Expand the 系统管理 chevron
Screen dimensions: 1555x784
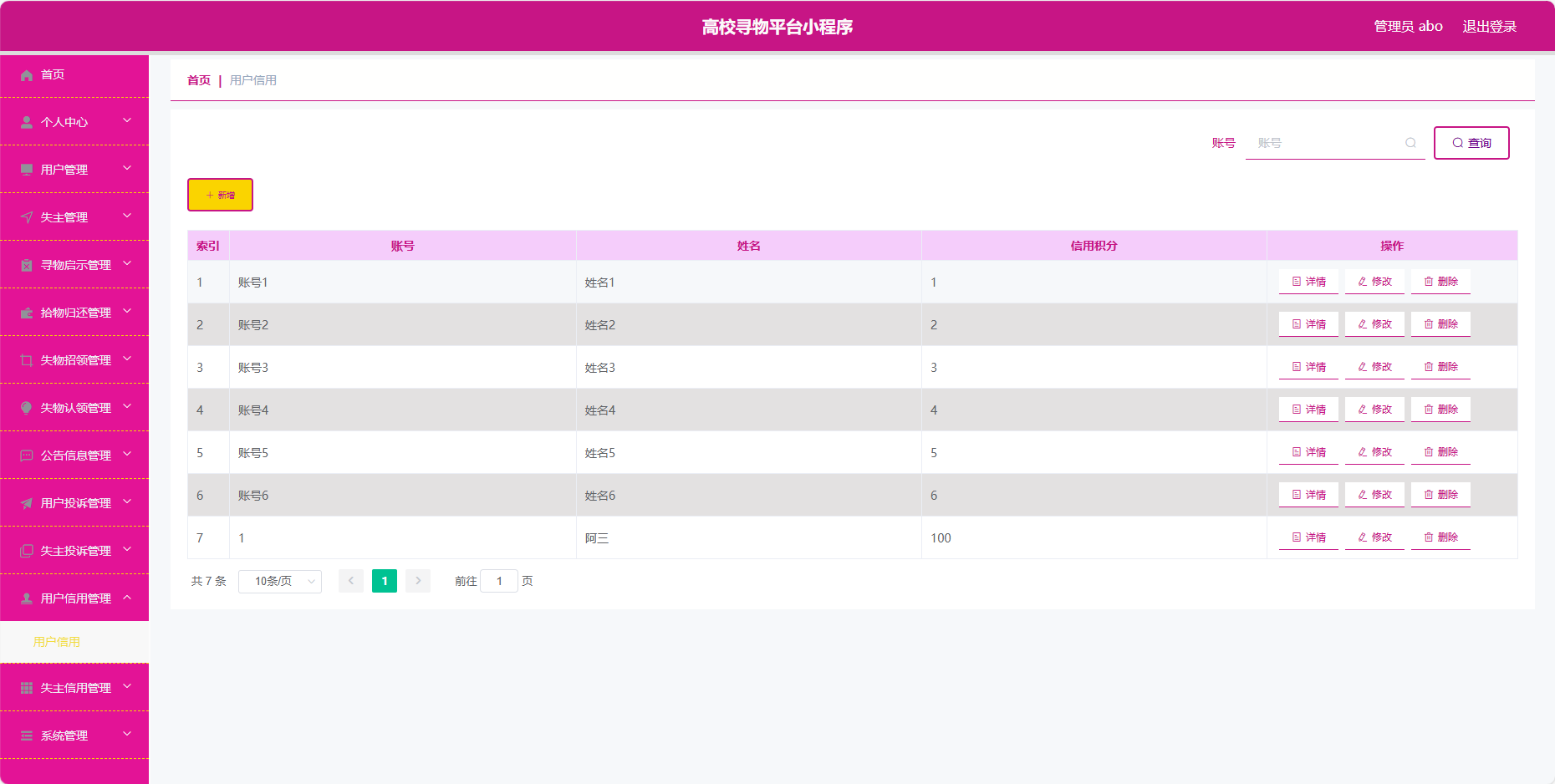[127, 735]
